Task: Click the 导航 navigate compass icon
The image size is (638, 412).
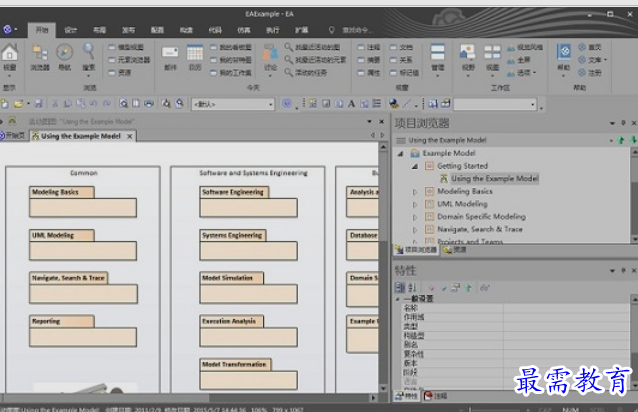Action: tap(64, 53)
